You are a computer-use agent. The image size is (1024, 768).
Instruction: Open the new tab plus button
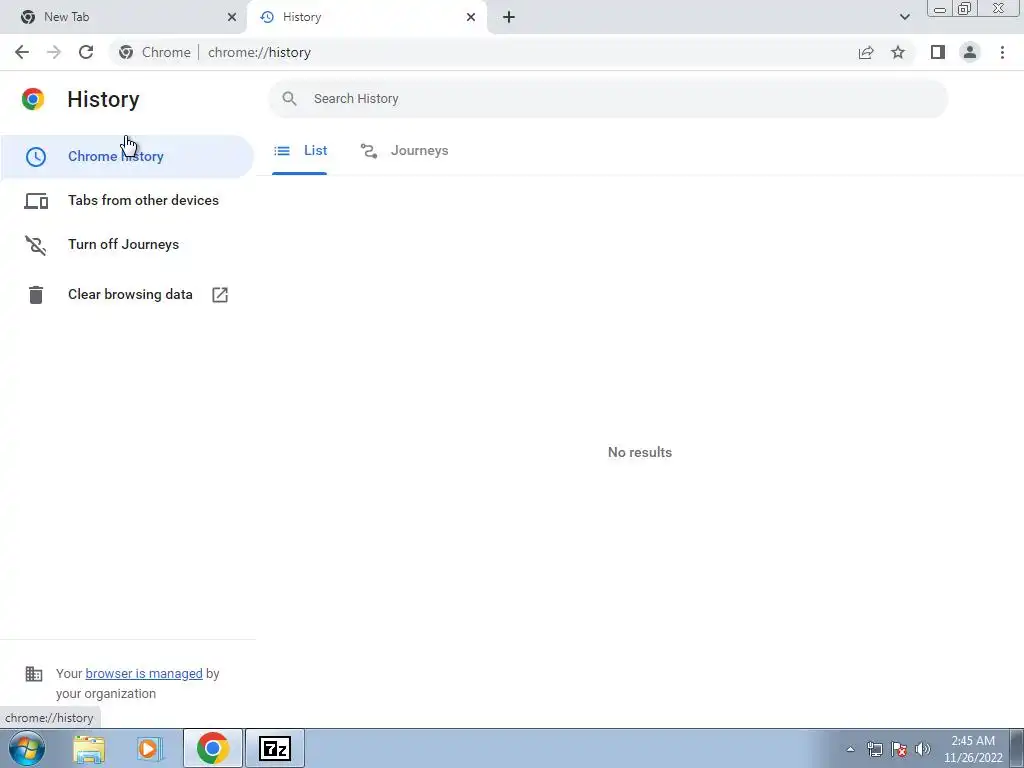pos(509,17)
